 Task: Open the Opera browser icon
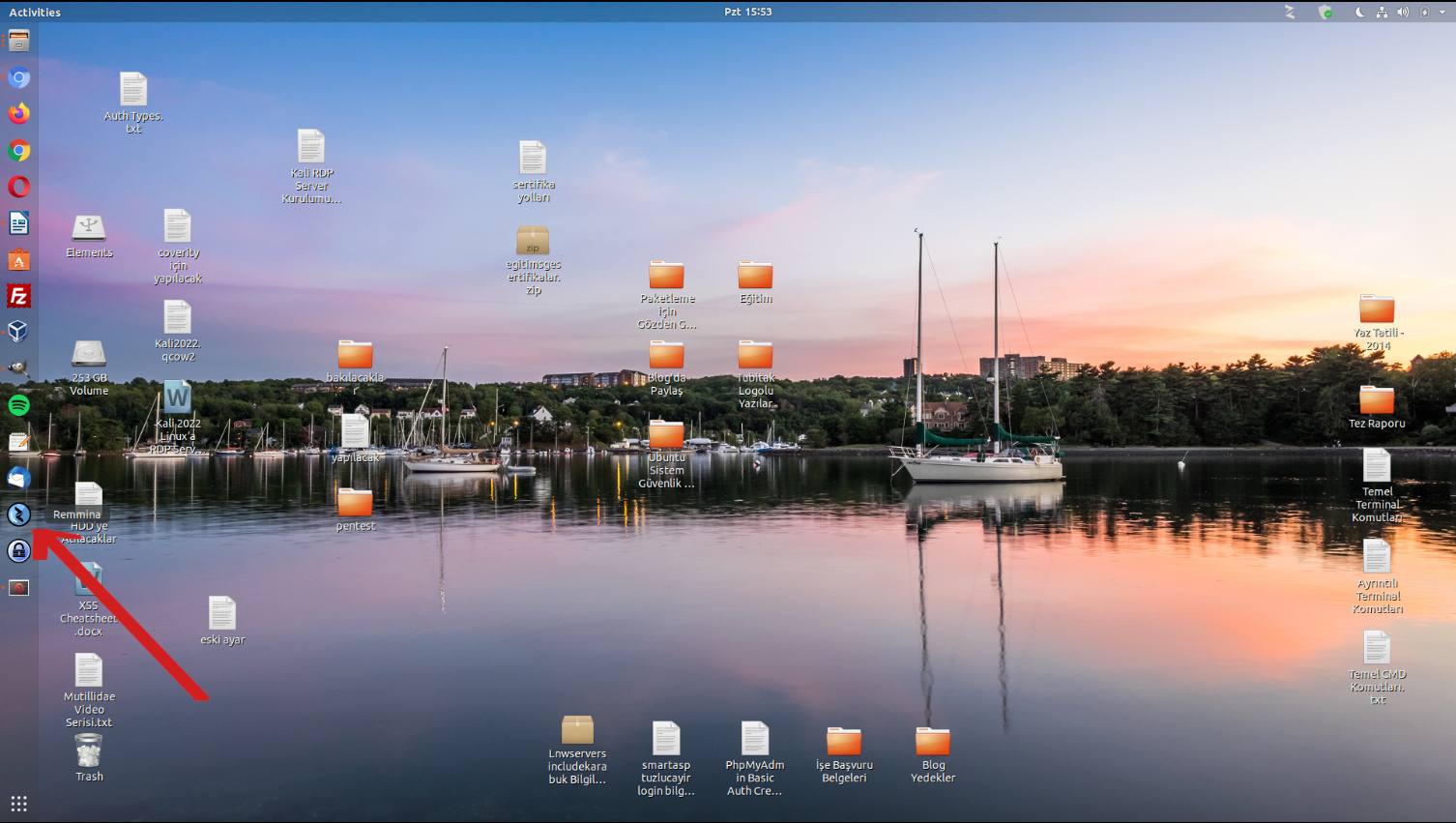18,187
